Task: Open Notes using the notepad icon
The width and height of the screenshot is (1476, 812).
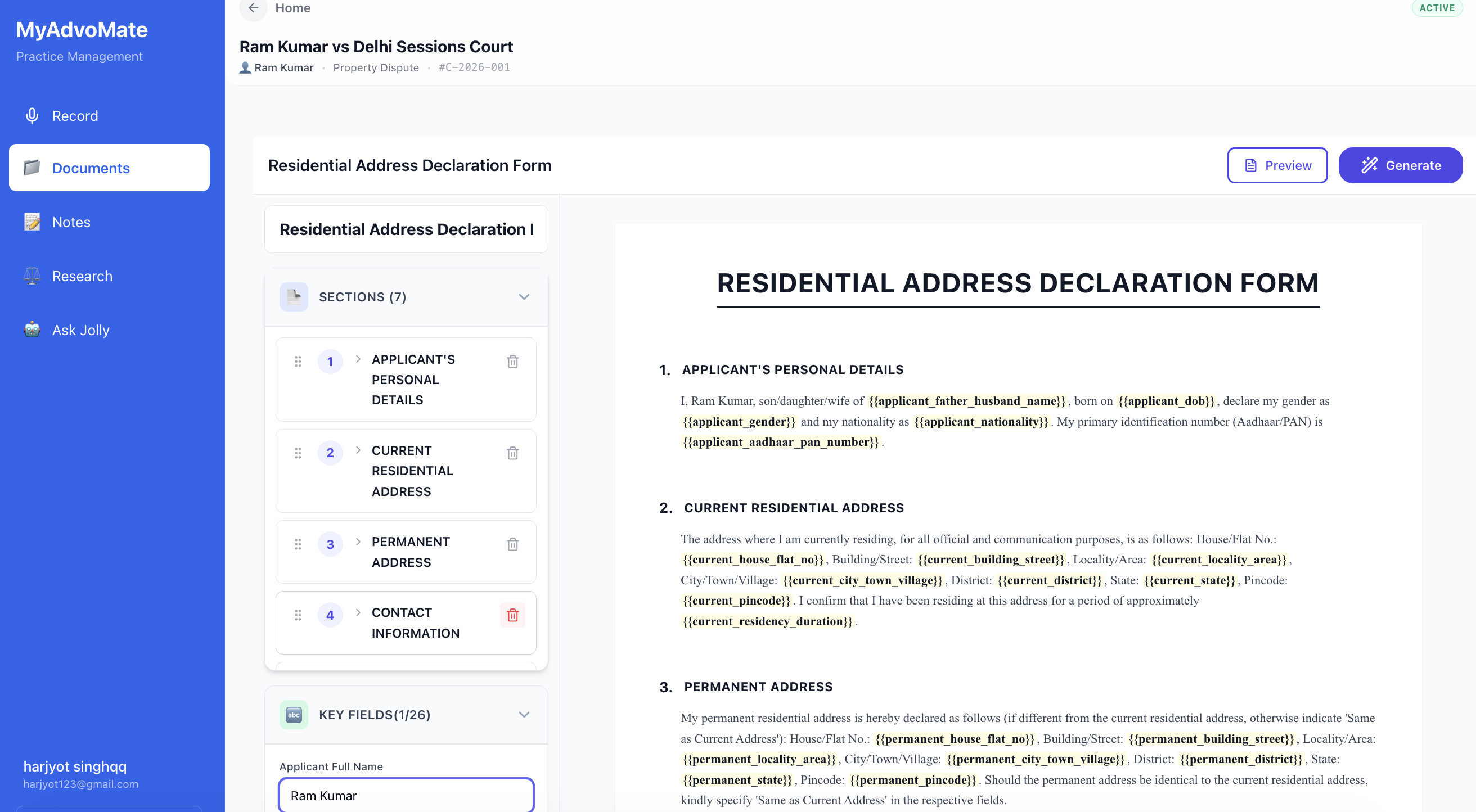Action: click(x=32, y=222)
